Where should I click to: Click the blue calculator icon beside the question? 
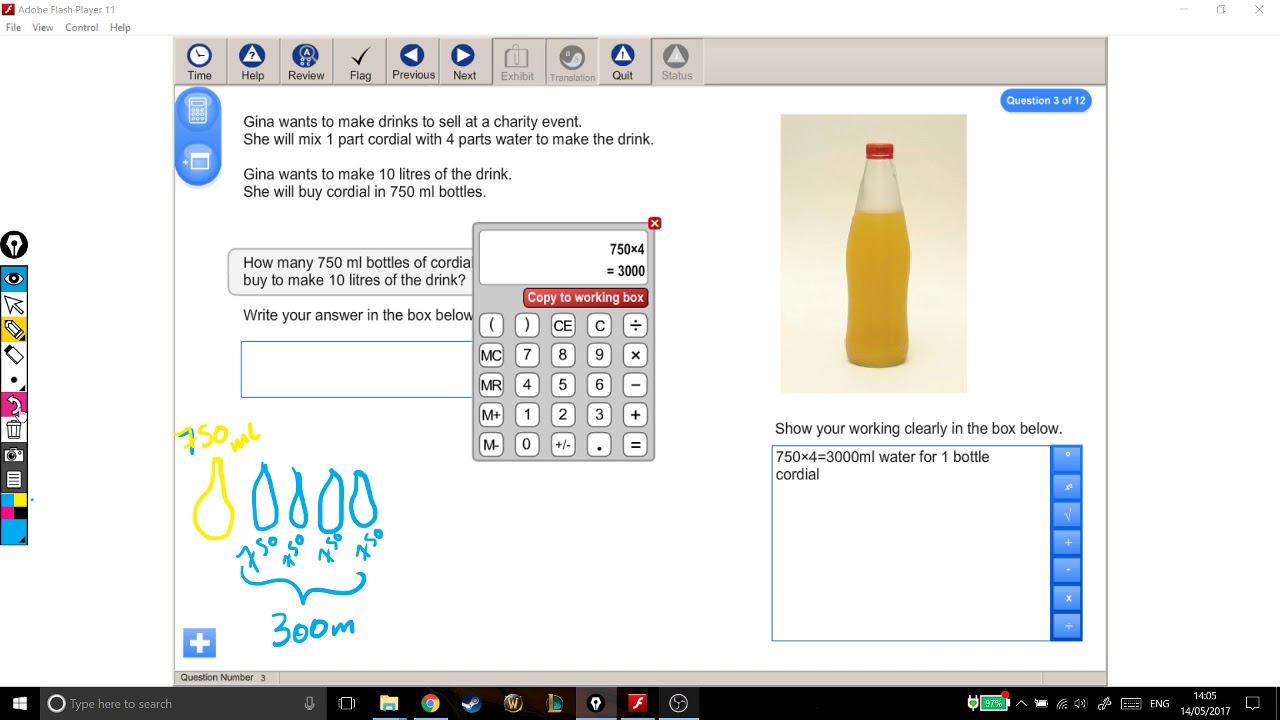[198, 110]
